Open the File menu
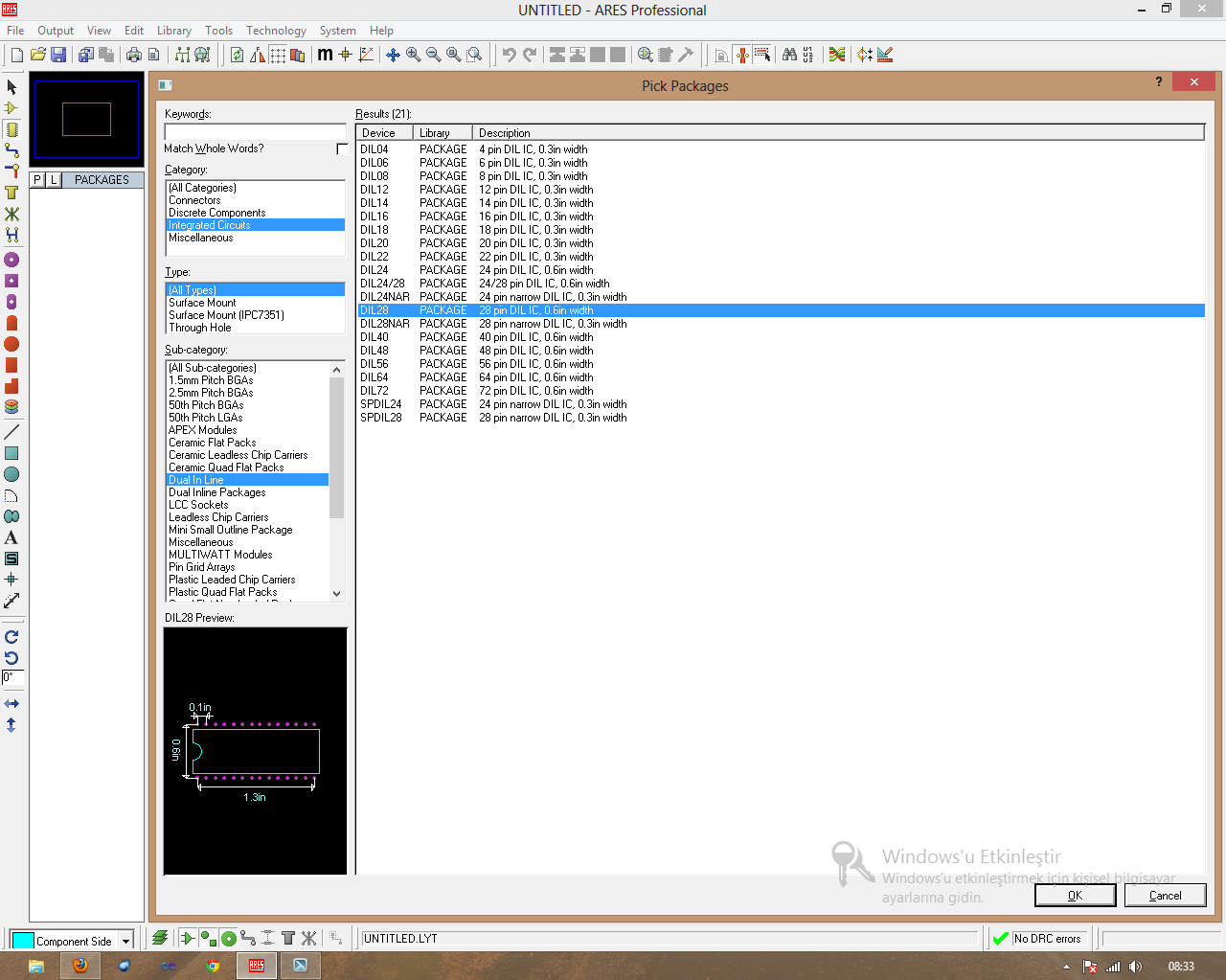 (x=15, y=31)
